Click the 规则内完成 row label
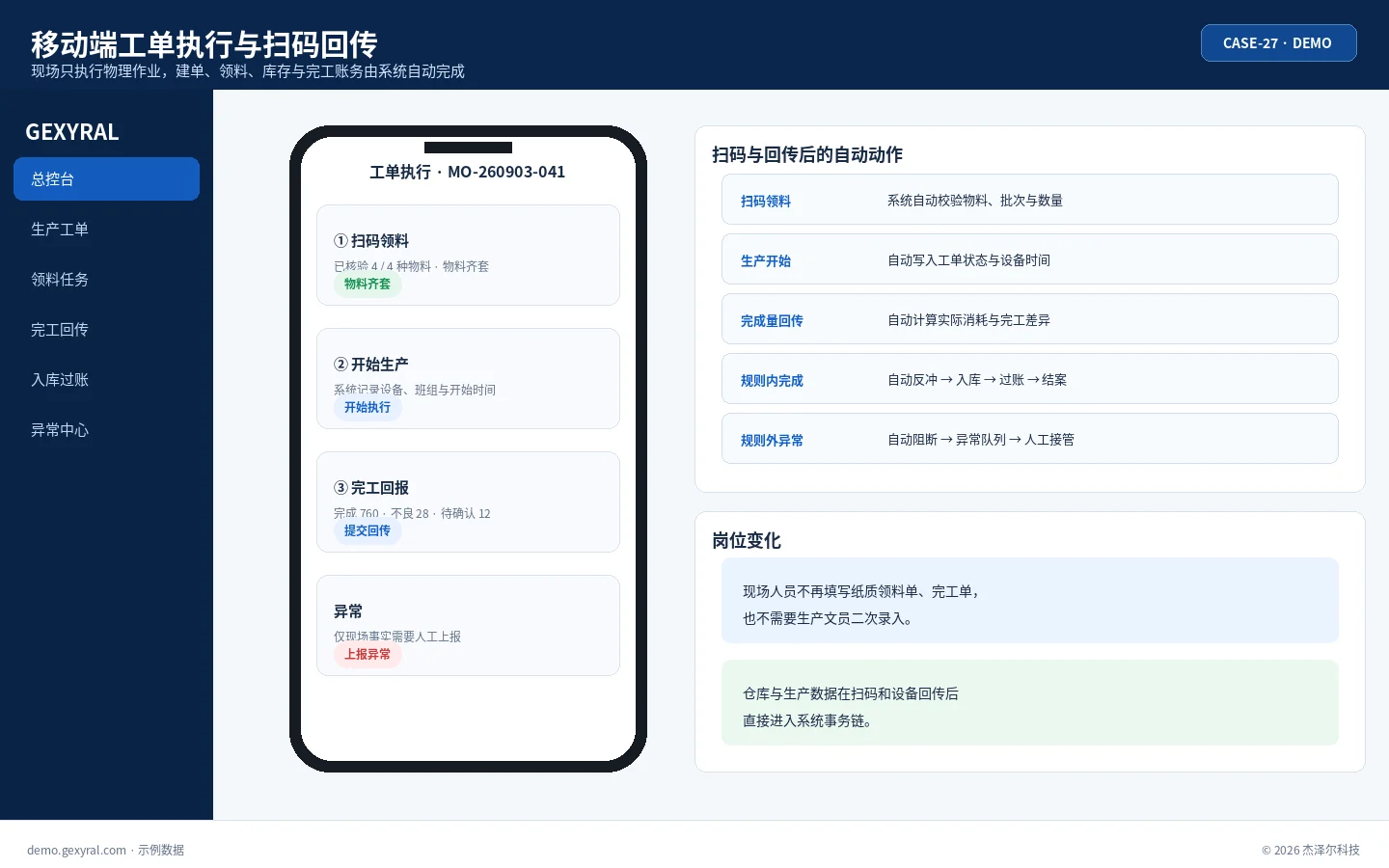Viewport: 1389px width, 868px height. tap(772, 380)
